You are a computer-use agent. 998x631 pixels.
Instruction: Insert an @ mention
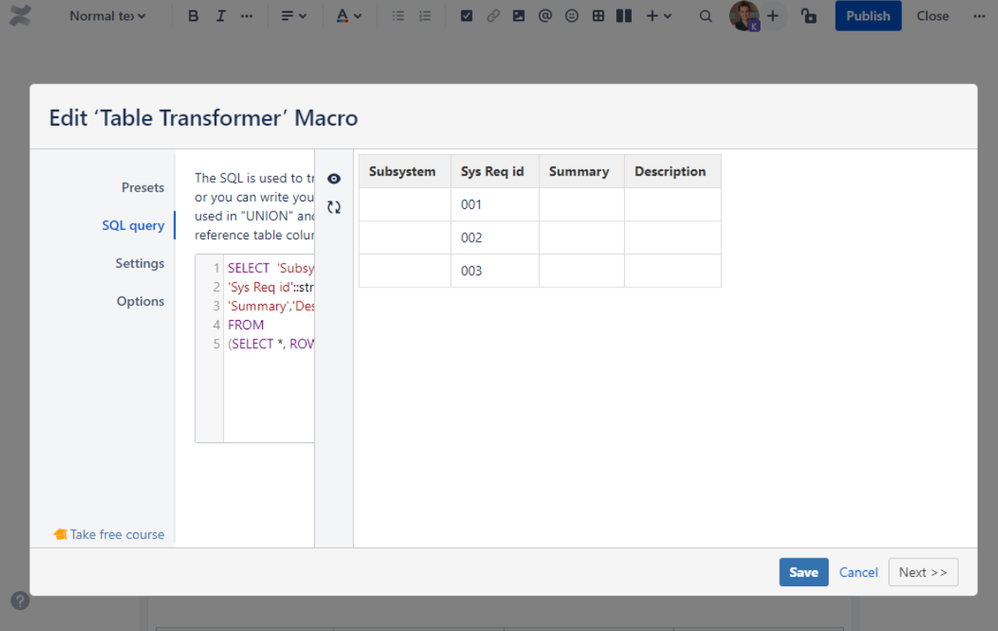545,16
